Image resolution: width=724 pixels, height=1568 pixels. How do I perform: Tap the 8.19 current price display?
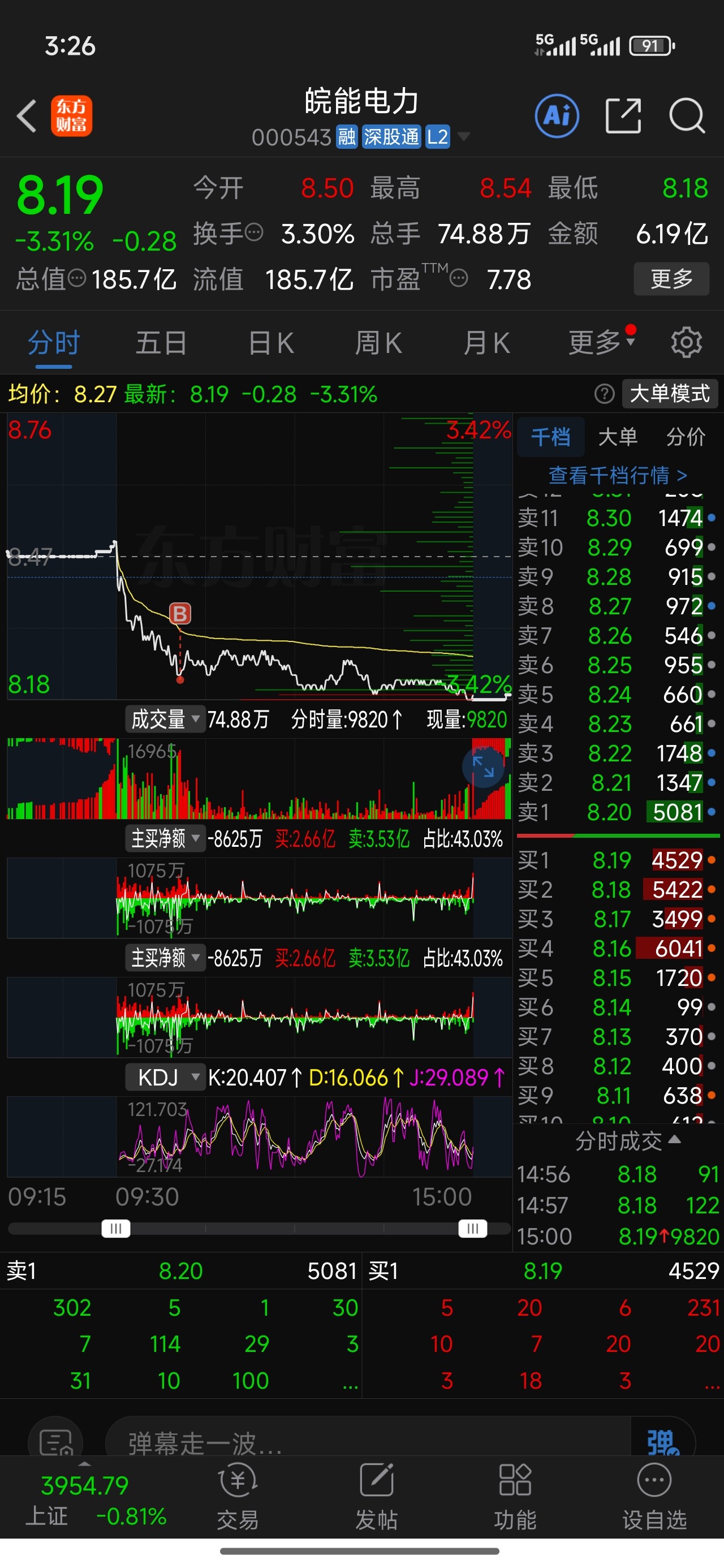tap(60, 195)
